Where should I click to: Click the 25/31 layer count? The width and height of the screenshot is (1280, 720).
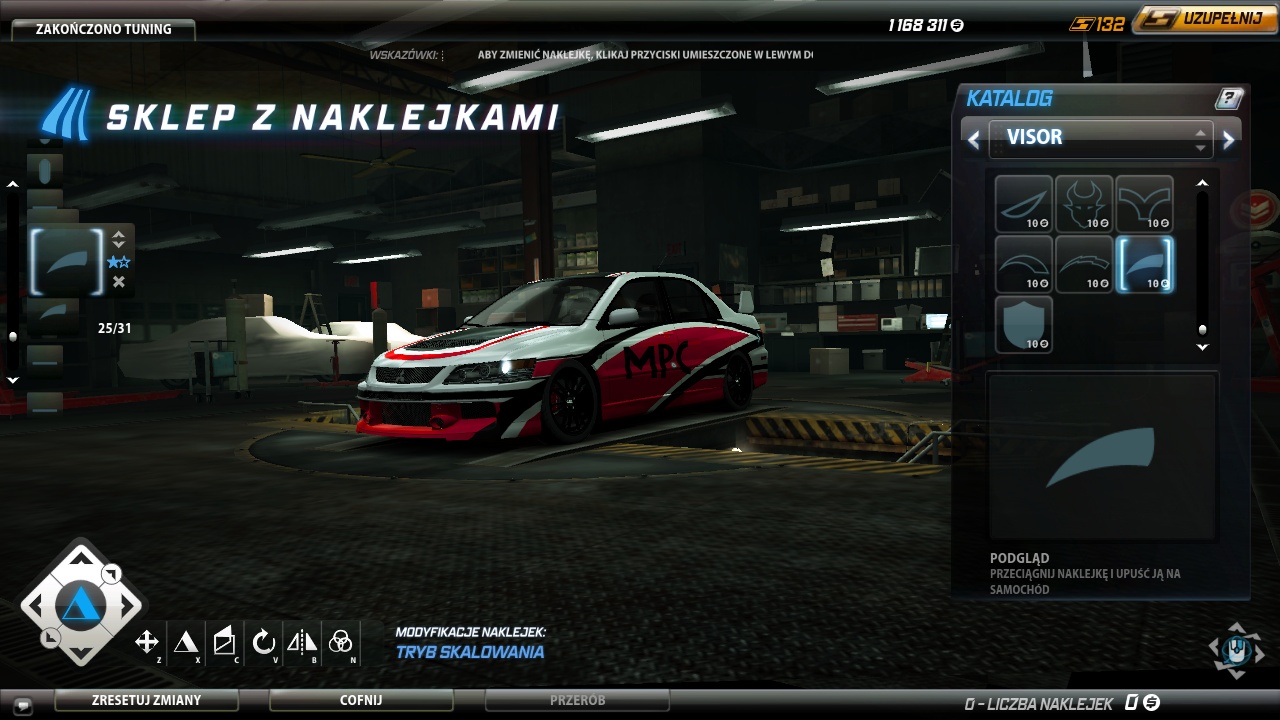point(114,328)
